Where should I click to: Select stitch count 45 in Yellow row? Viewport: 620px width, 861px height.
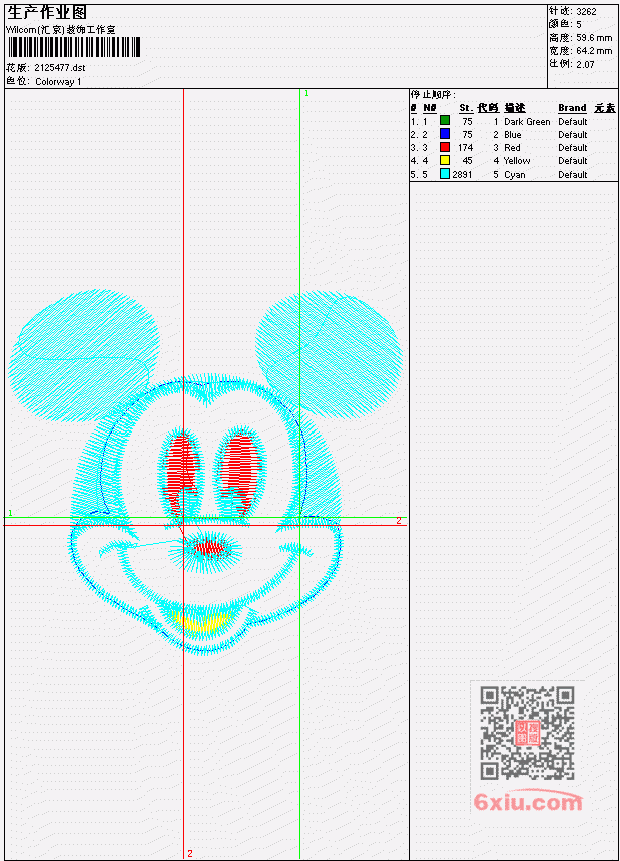467,161
